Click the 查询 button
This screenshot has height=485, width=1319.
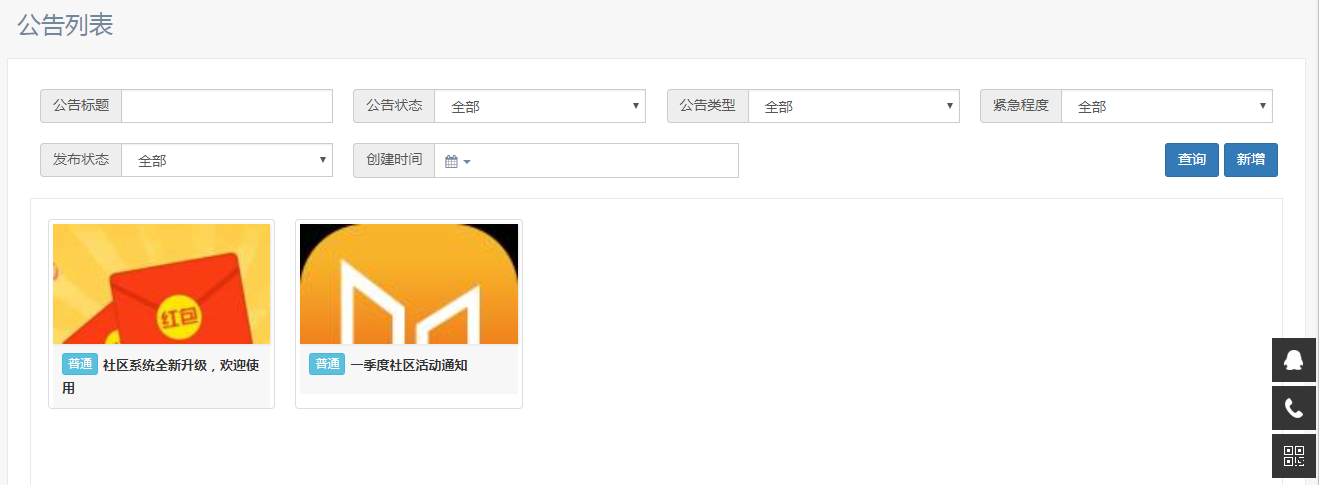pyautogui.click(x=1192, y=160)
